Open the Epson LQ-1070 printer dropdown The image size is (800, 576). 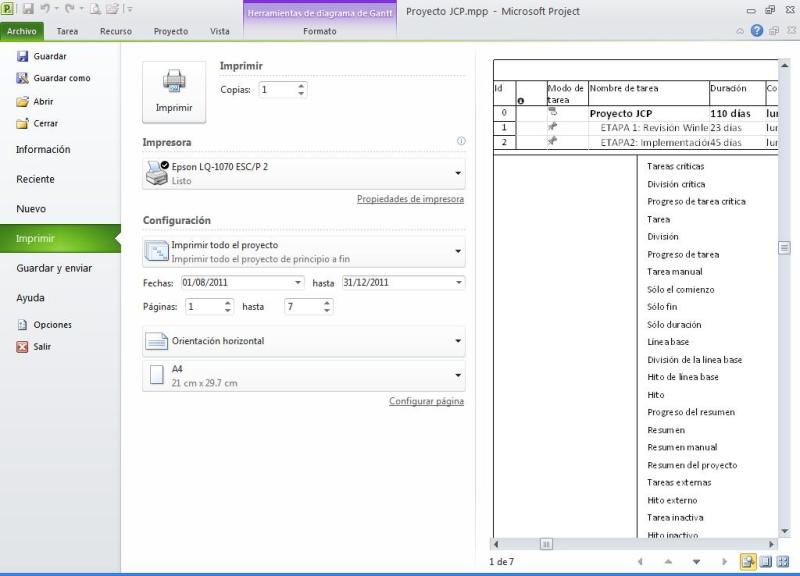[x=303, y=173]
